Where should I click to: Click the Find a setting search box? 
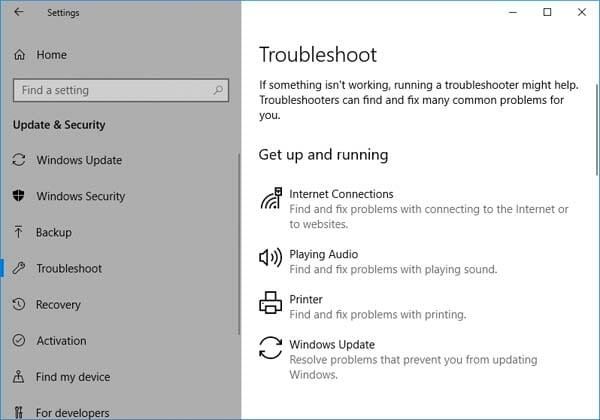point(121,90)
